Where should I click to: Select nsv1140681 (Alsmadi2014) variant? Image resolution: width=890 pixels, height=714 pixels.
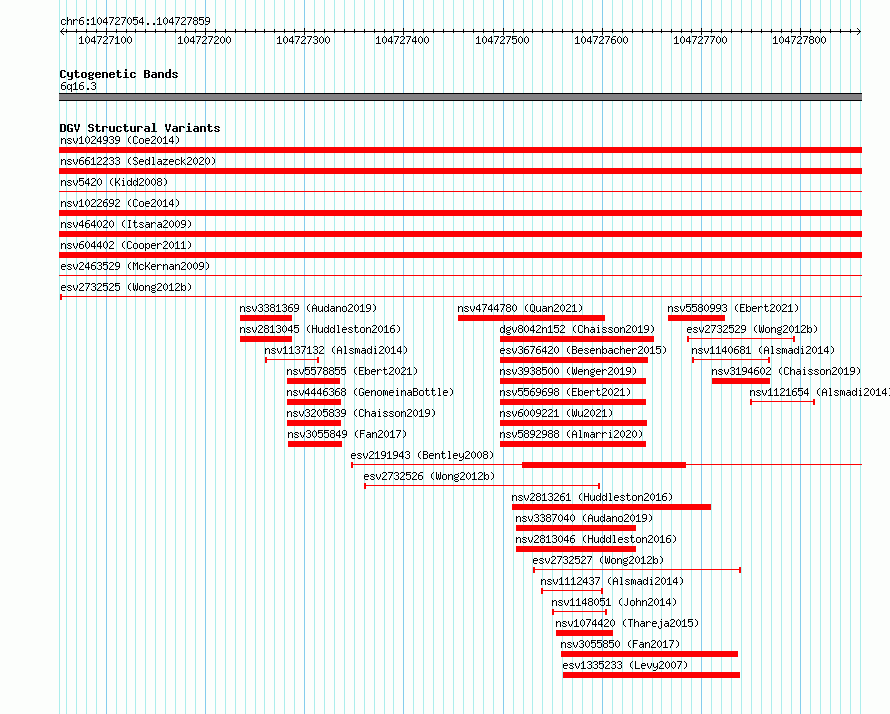[763, 350]
